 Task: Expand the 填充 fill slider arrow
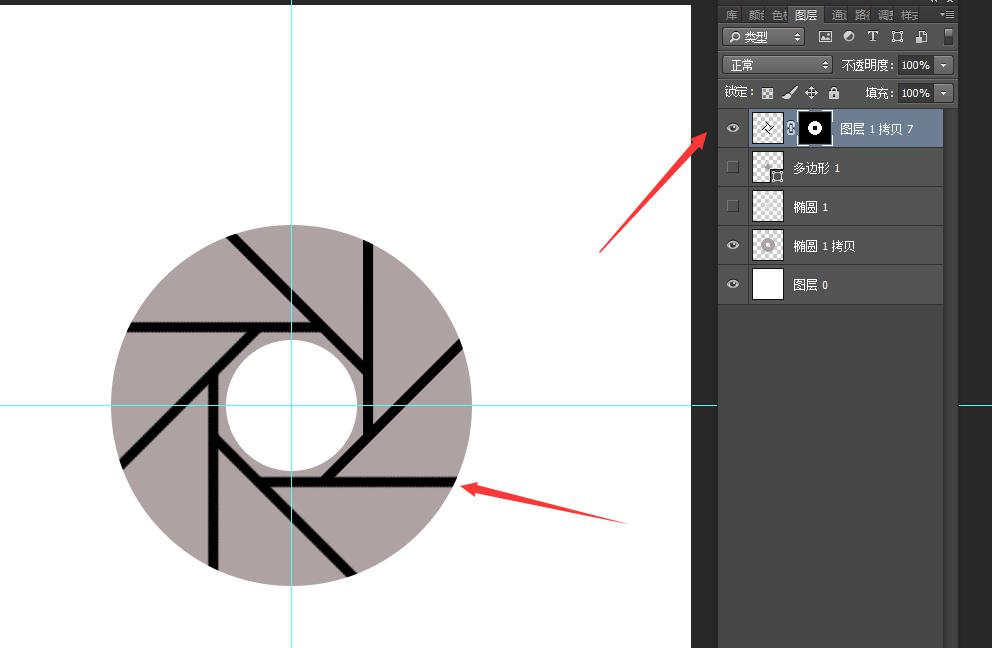point(943,93)
